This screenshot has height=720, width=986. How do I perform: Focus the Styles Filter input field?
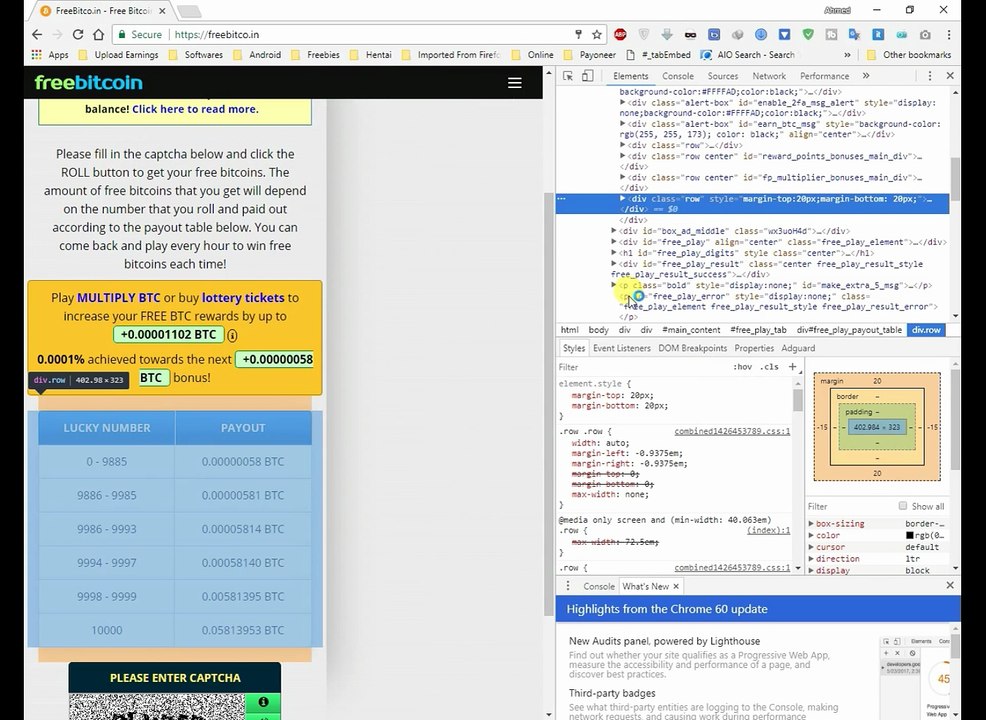pos(641,367)
